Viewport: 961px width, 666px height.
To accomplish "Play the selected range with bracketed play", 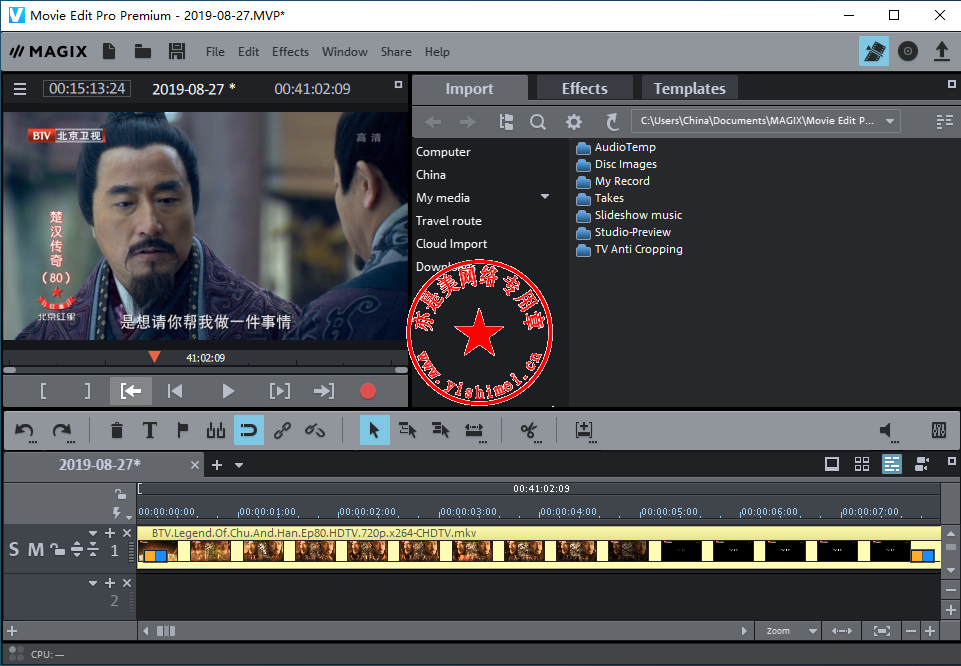I will point(280,391).
